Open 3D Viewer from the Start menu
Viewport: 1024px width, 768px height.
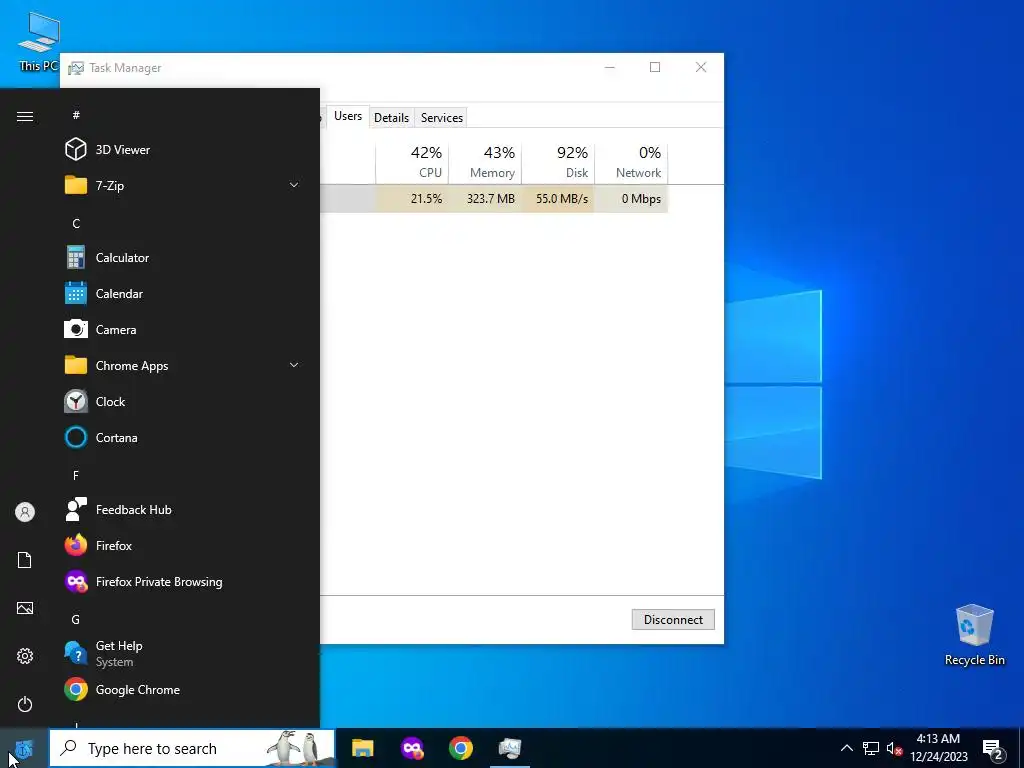pos(185,150)
